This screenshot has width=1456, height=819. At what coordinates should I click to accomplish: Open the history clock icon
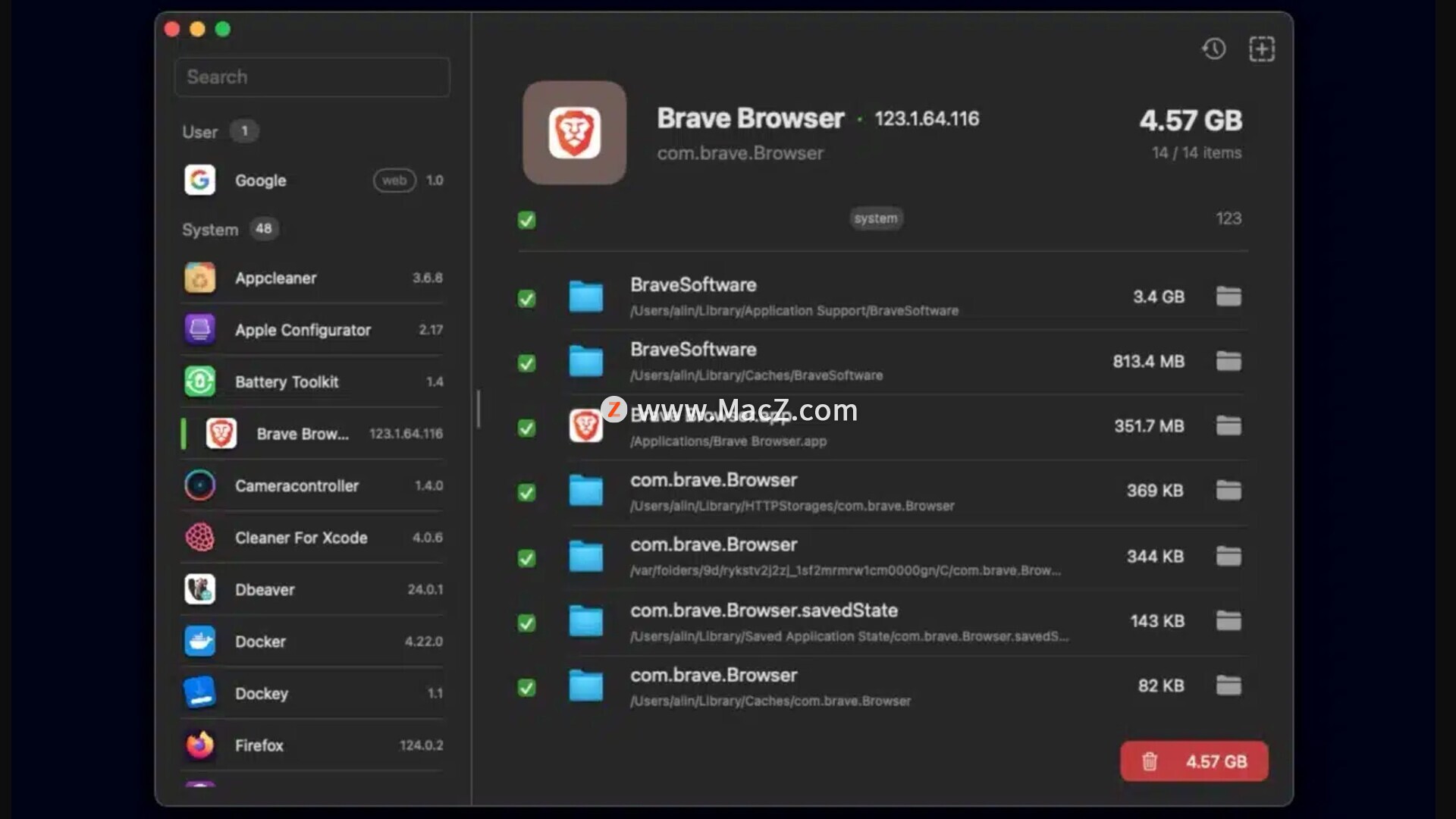point(1213,49)
